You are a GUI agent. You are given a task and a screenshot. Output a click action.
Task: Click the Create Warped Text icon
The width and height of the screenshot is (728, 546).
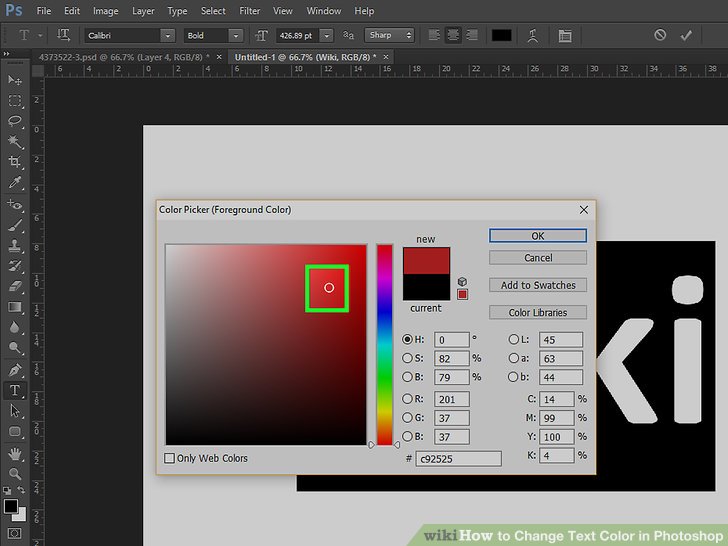pos(535,35)
